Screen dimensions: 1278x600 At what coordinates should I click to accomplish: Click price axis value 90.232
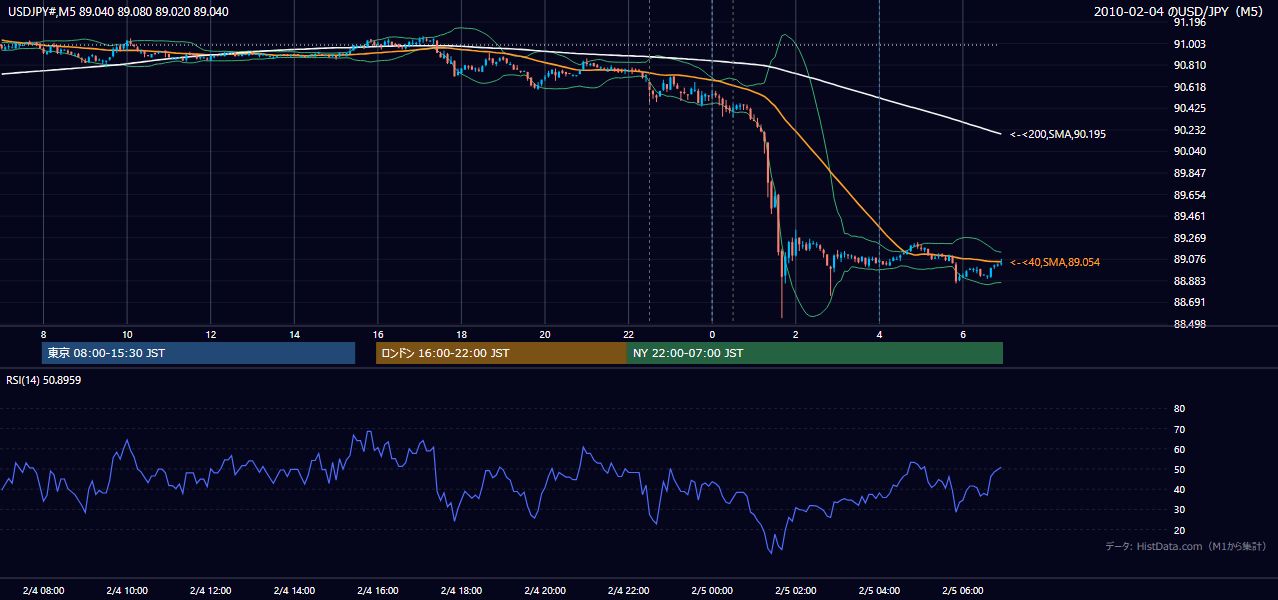[x=1190, y=130]
